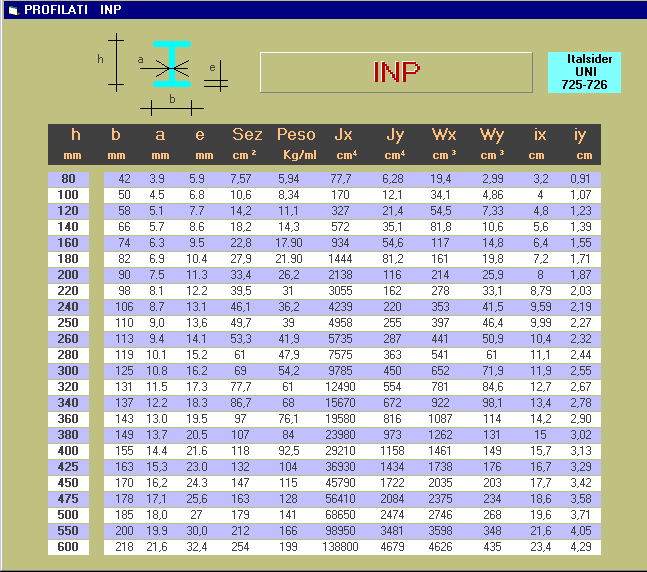Viewport: 647px width, 572px height.
Task: Choose profile height 600 in h column
Action: [68, 547]
